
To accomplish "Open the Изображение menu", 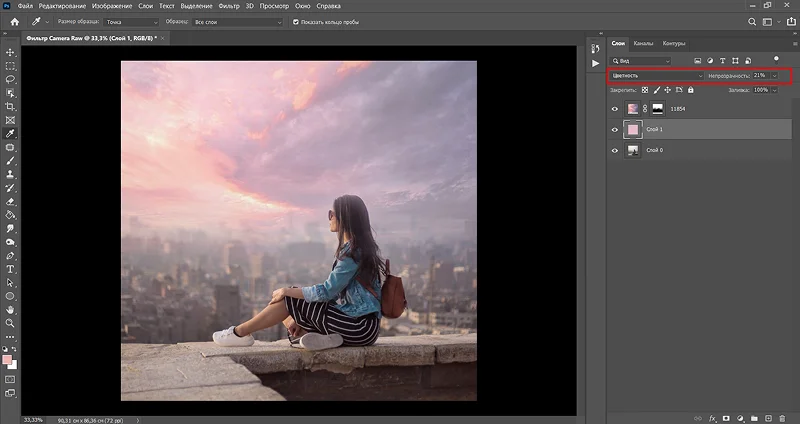I will click(x=112, y=6).
